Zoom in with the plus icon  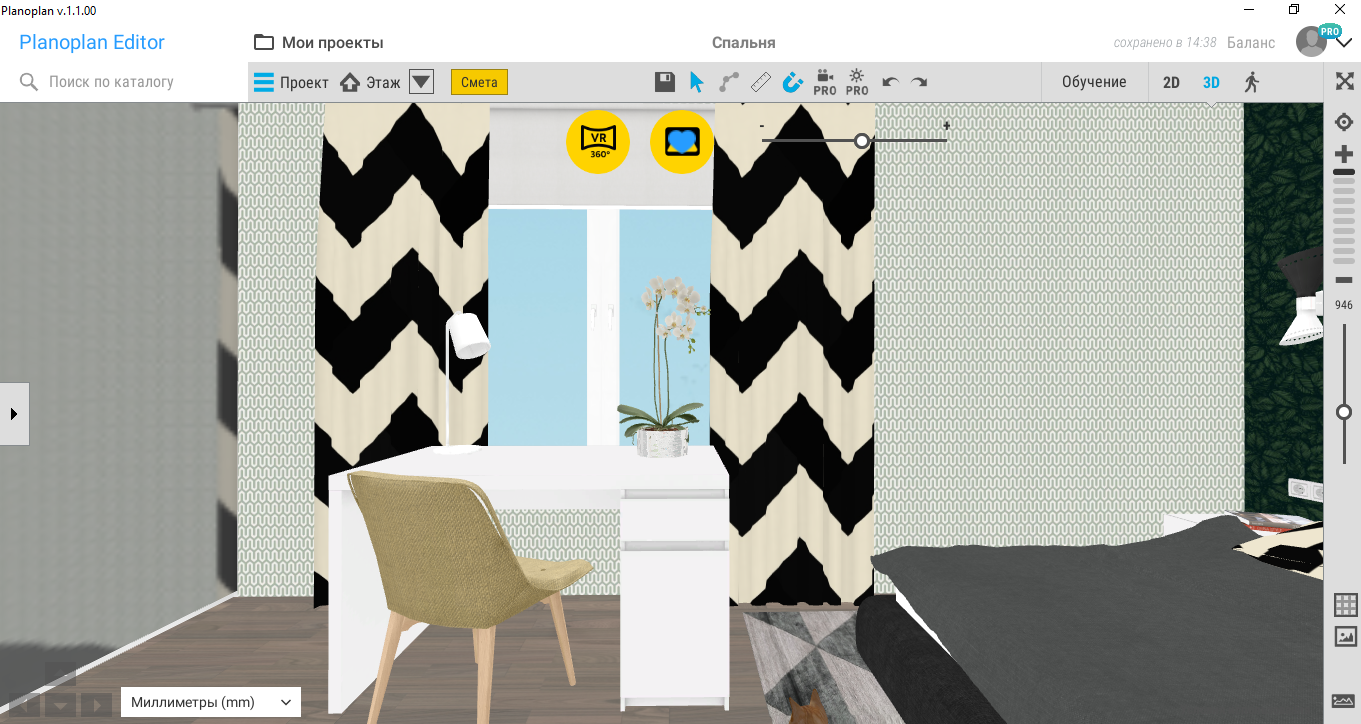coord(1344,154)
